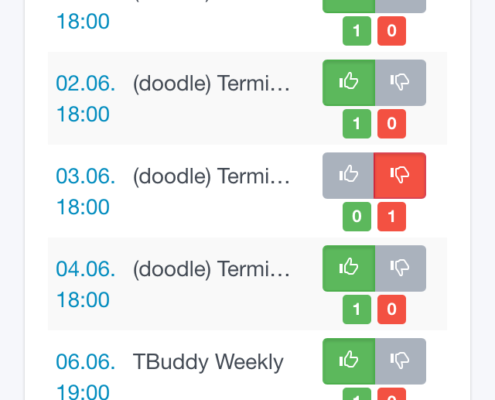The image size is (495, 400).
Task: Thumbs up TBuddy Weekly on 06.06.
Action: click(349, 361)
